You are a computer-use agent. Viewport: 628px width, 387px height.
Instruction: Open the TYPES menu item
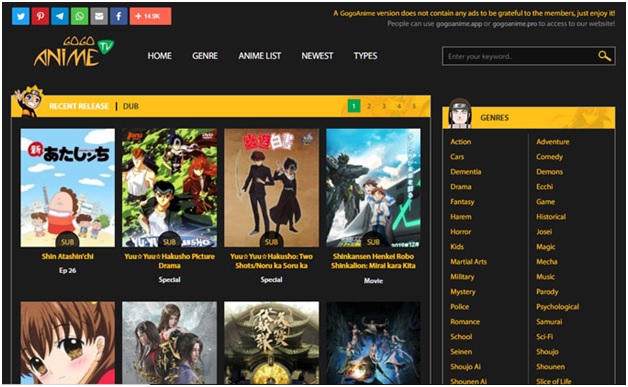(x=365, y=56)
